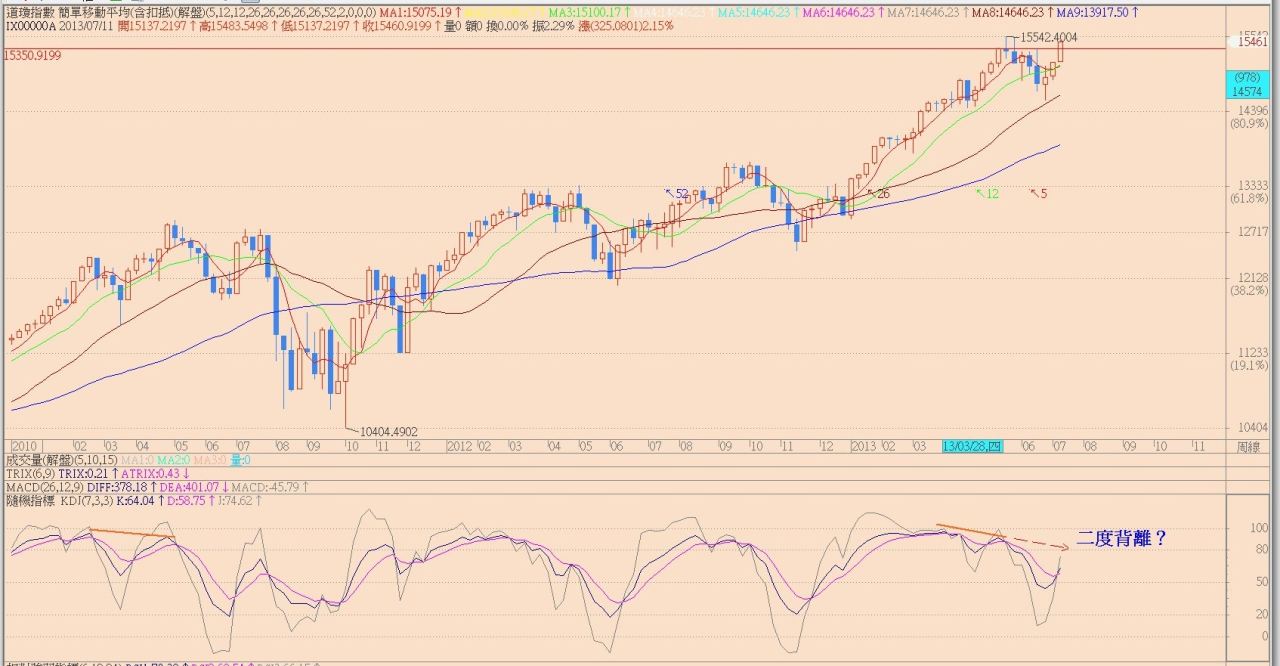Click the green MA3:15100.17 indicator label
Image resolution: width=1280 pixels, height=666 pixels.
(x=587, y=13)
